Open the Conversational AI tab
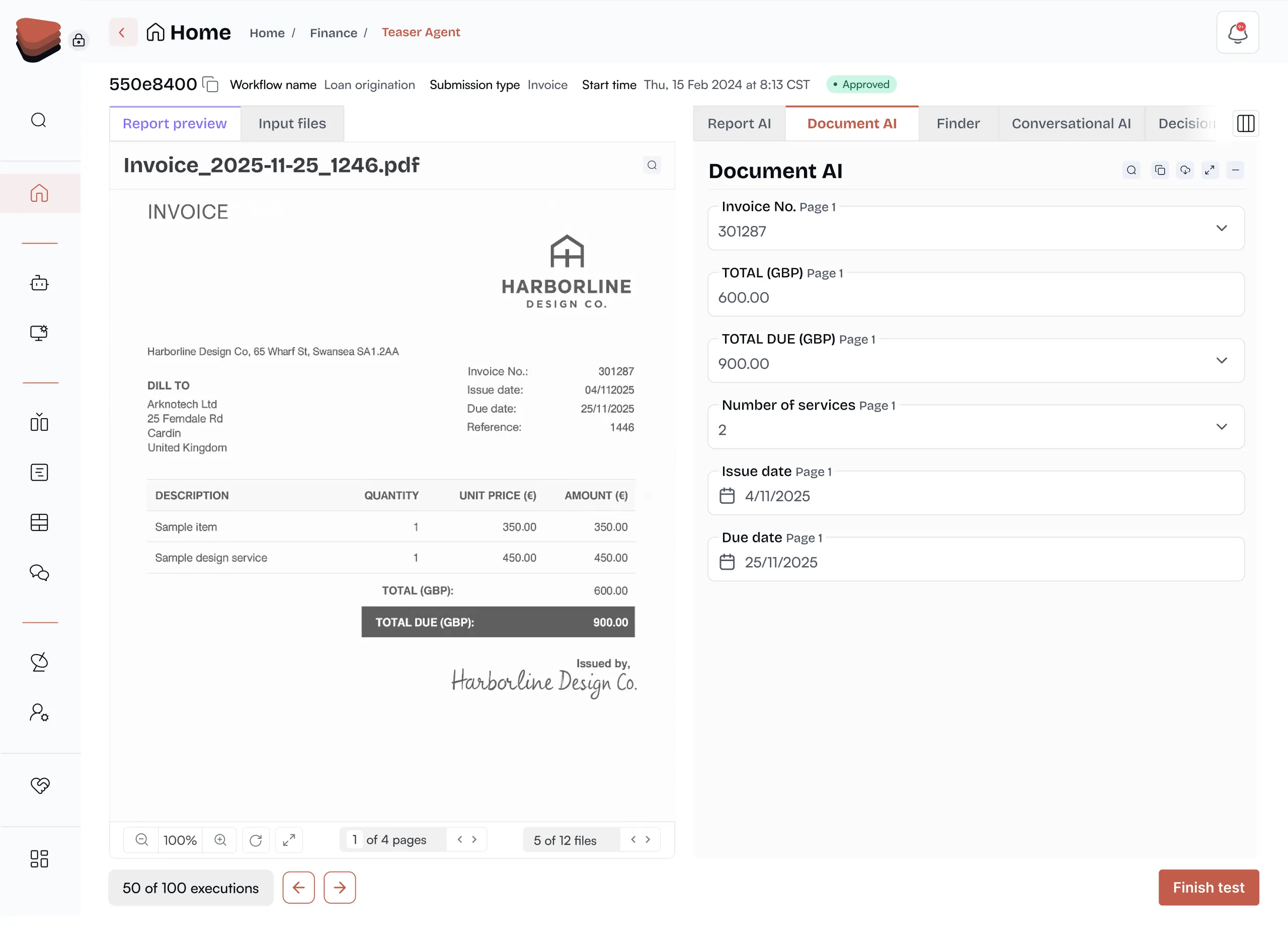Screen dimensions: 1288x944 [x=1070, y=123]
